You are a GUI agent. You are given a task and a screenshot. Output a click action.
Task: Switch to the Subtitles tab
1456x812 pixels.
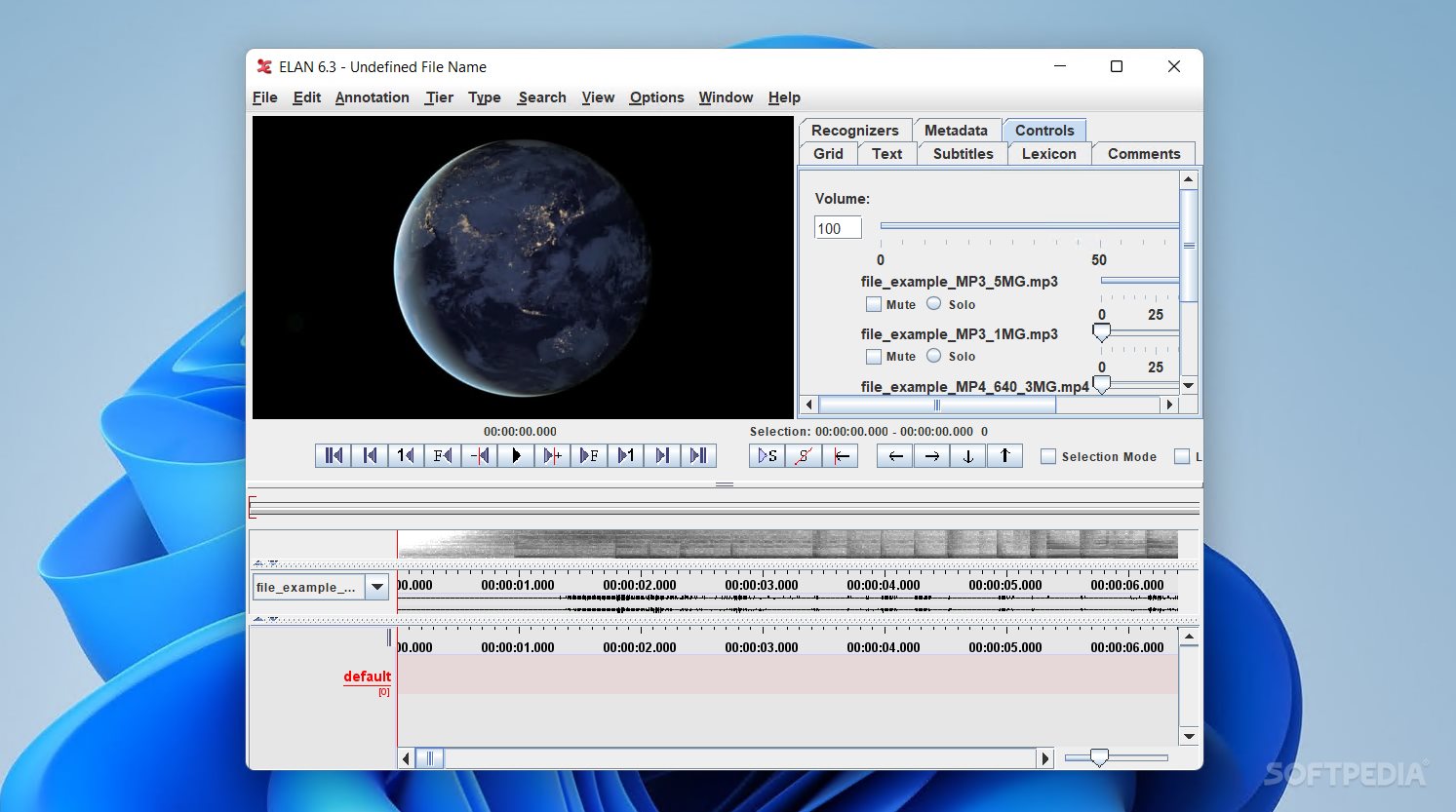[x=963, y=154]
